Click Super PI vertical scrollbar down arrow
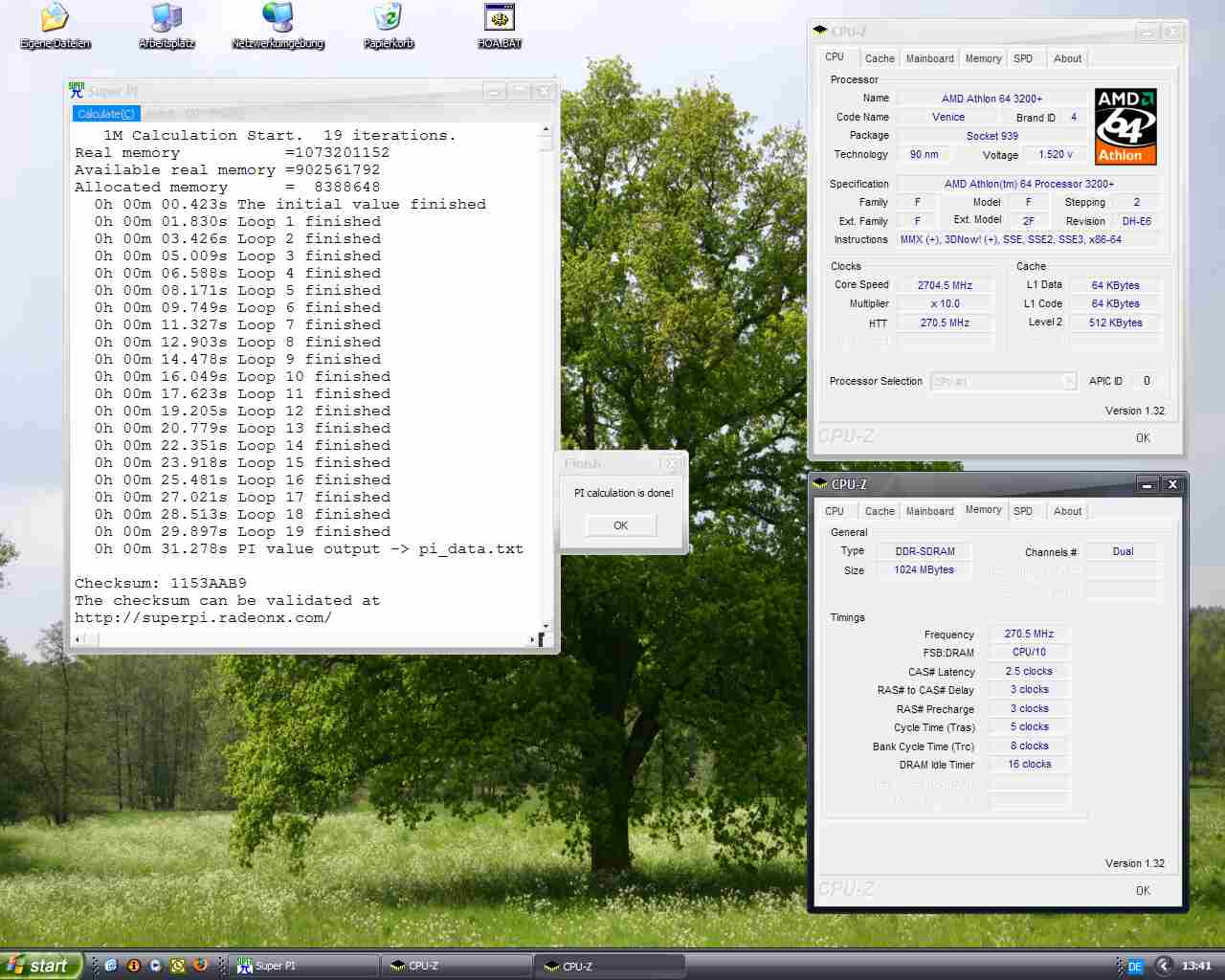 click(x=546, y=626)
